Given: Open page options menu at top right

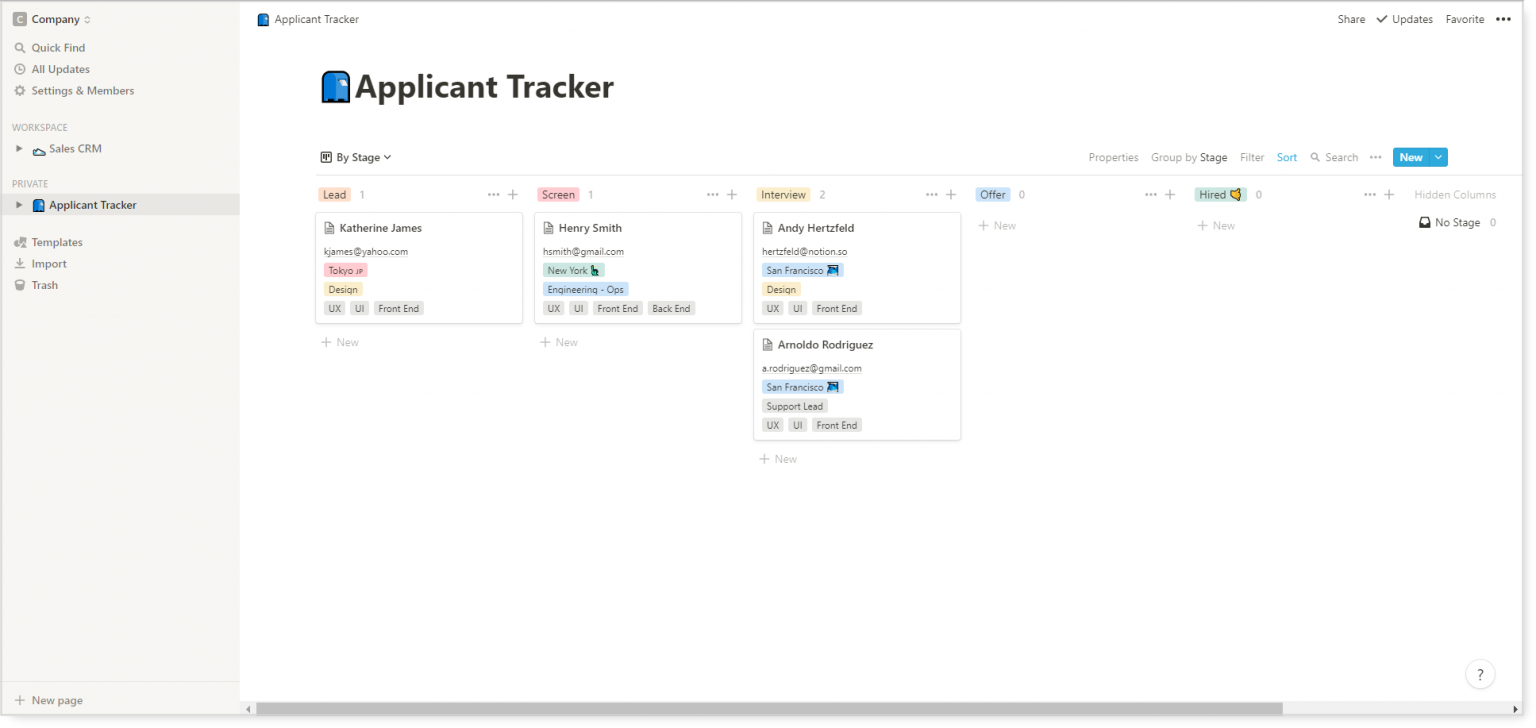Looking at the screenshot, I should (x=1503, y=19).
